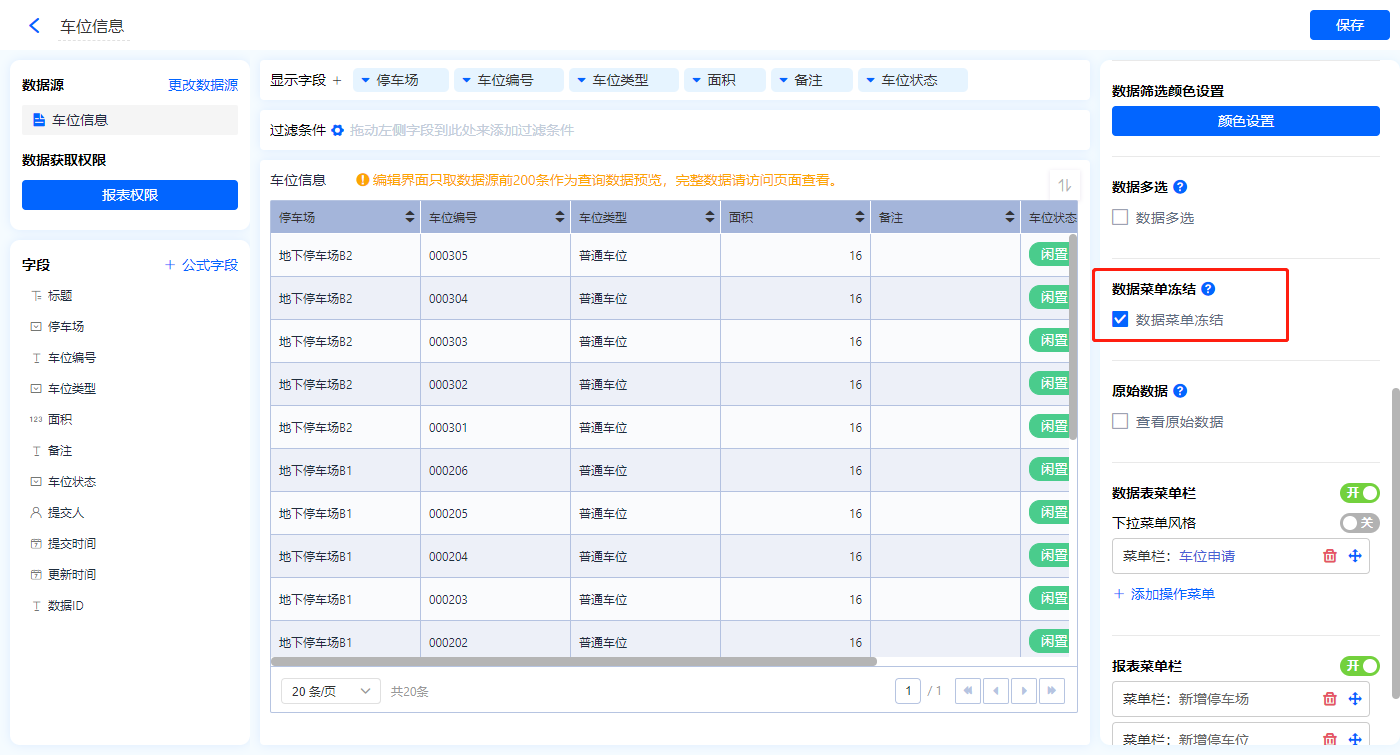Click the transpose icon above the table
Screen dimensions: 1400x755
[x=1064, y=185]
